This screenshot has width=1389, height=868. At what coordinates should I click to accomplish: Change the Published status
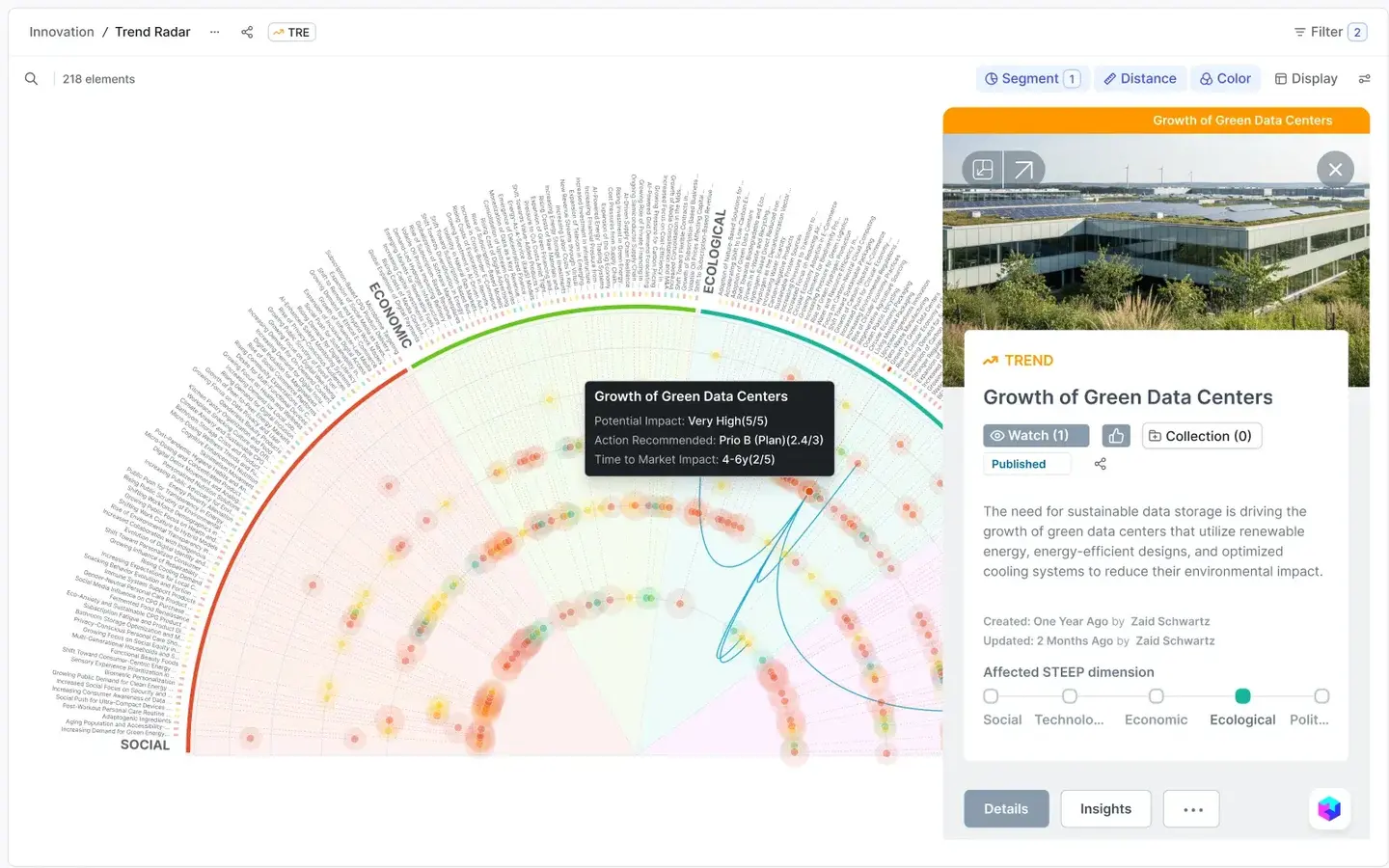pos(1026,464)
